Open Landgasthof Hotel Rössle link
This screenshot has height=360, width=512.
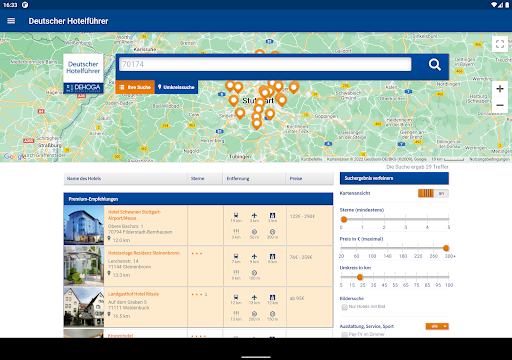tap(133, 294)
